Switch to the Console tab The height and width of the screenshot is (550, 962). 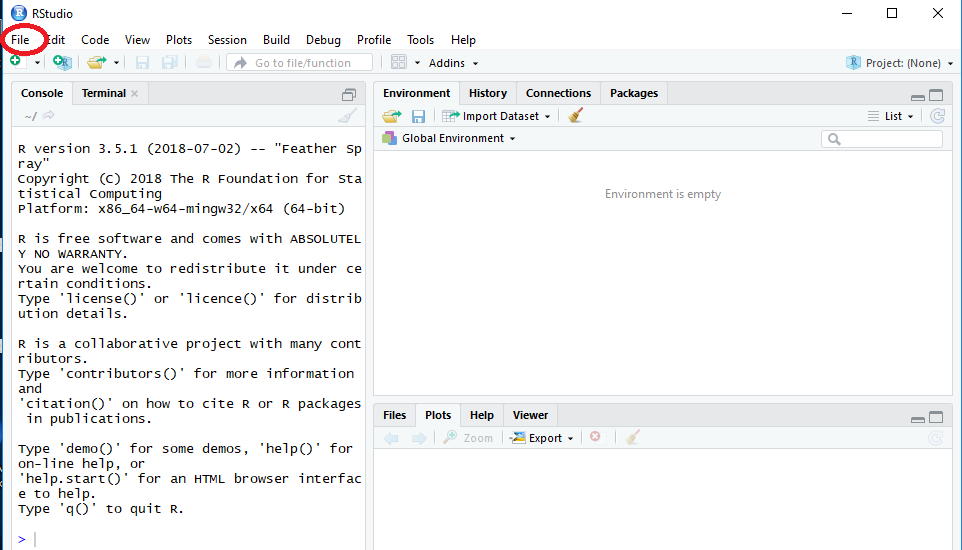[42, 93]
